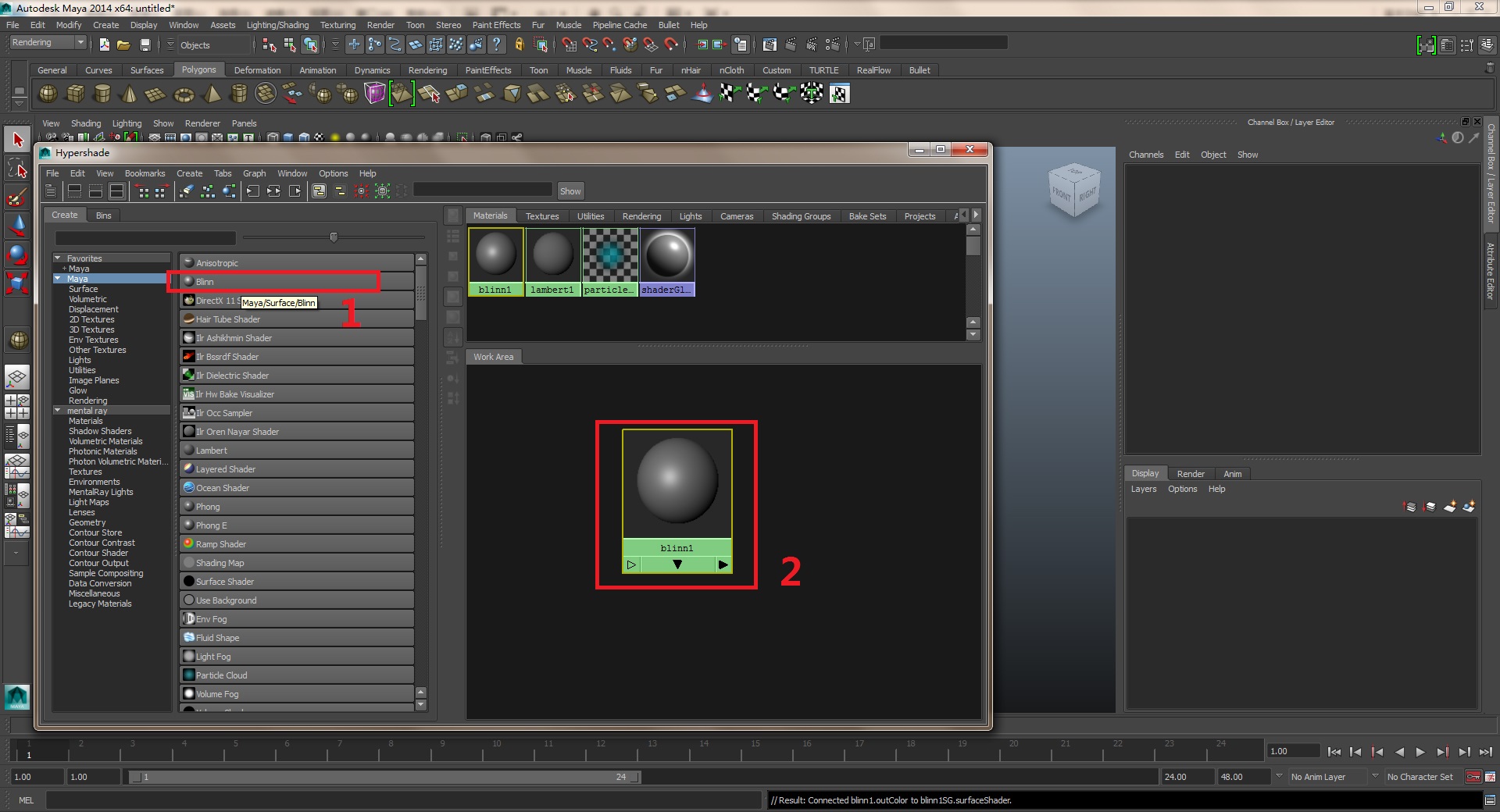Toggle select by hierarchy mode

[x=270, y=45]
